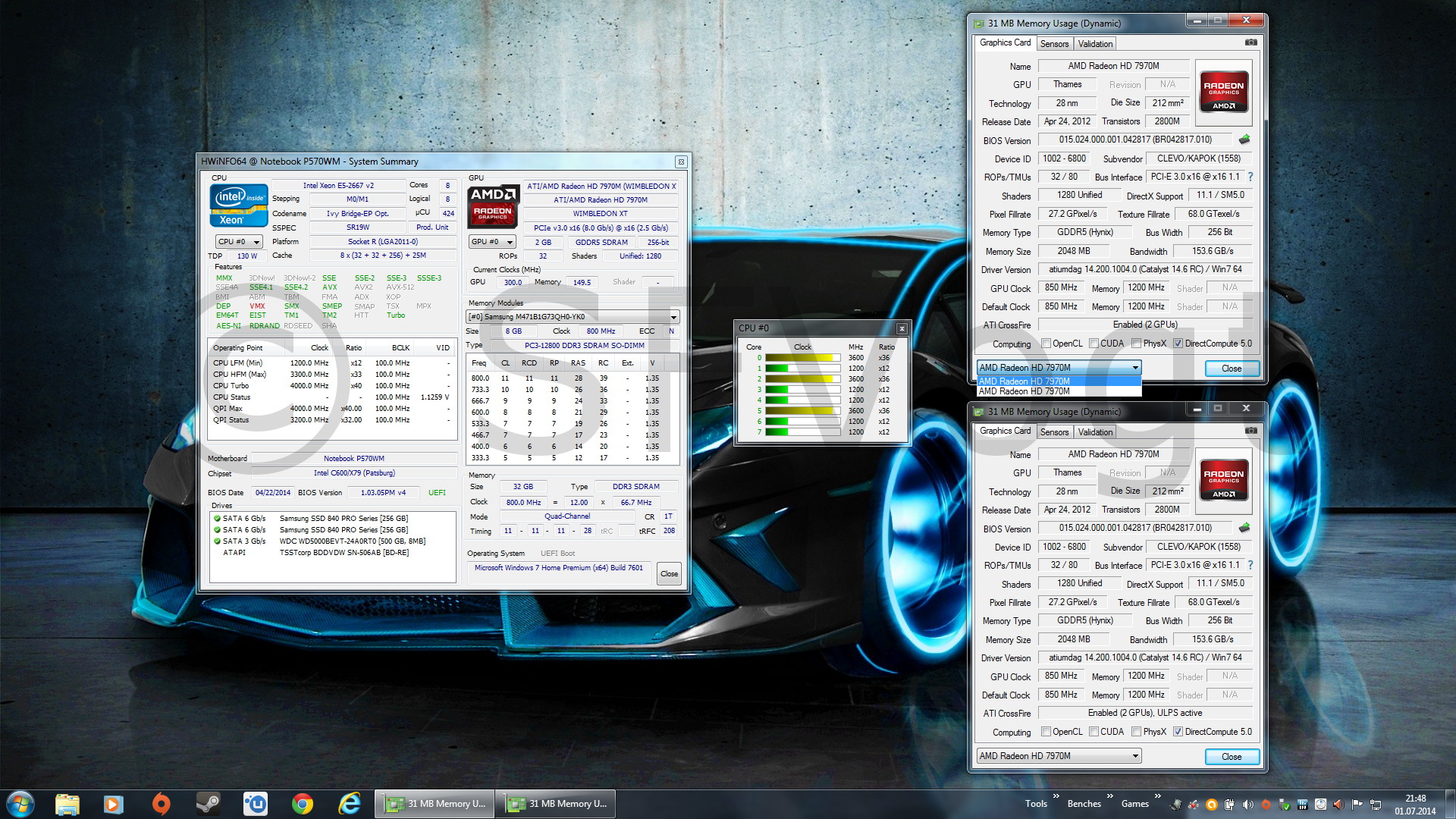
Task: Toggle CUDA checkbox in lower GPU-Z
Action: tap(1094, 732)
